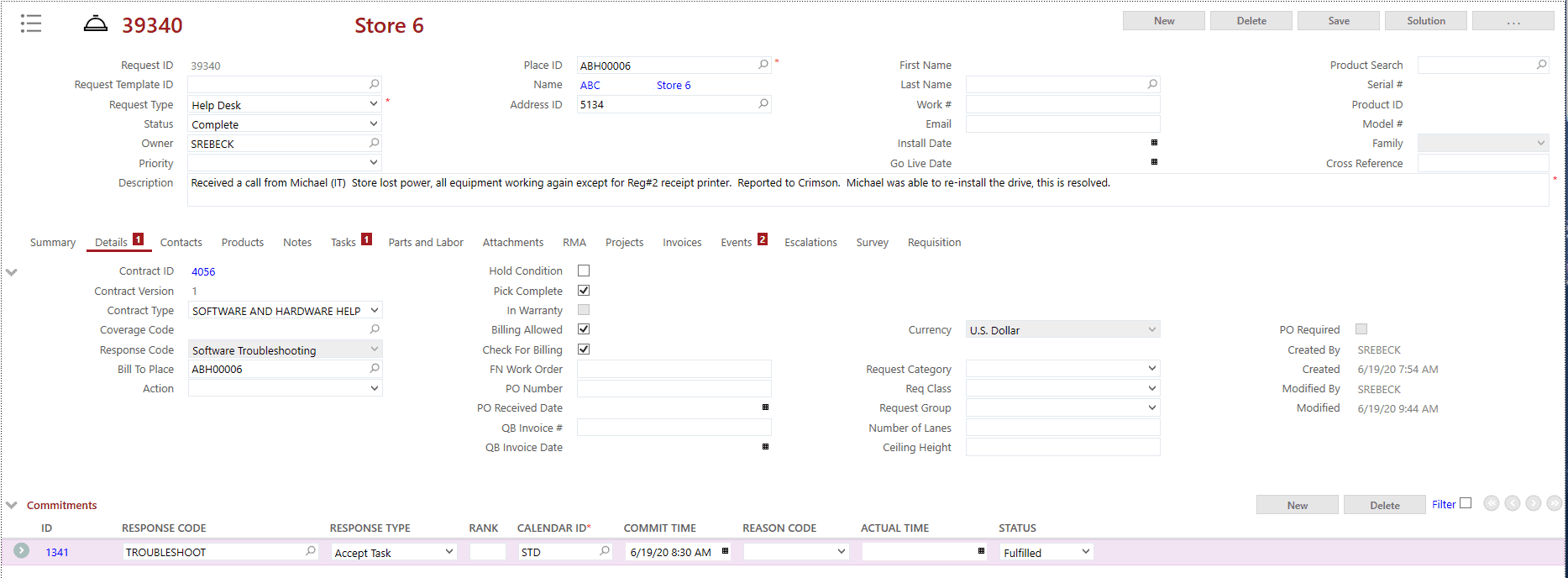The image size is (1568, 578).
Task: Open the Events tab
Action: point(736,242)
